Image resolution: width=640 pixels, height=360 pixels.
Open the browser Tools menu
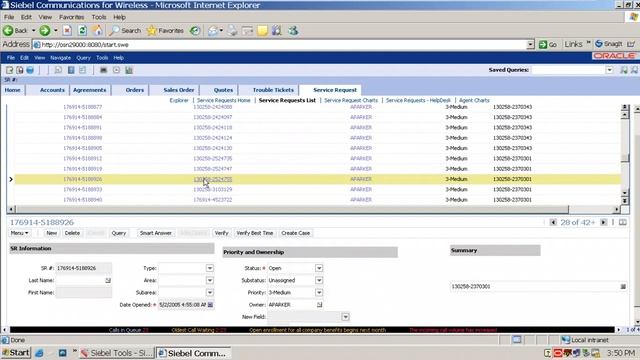pyautogui.click(x=99, y=17)
